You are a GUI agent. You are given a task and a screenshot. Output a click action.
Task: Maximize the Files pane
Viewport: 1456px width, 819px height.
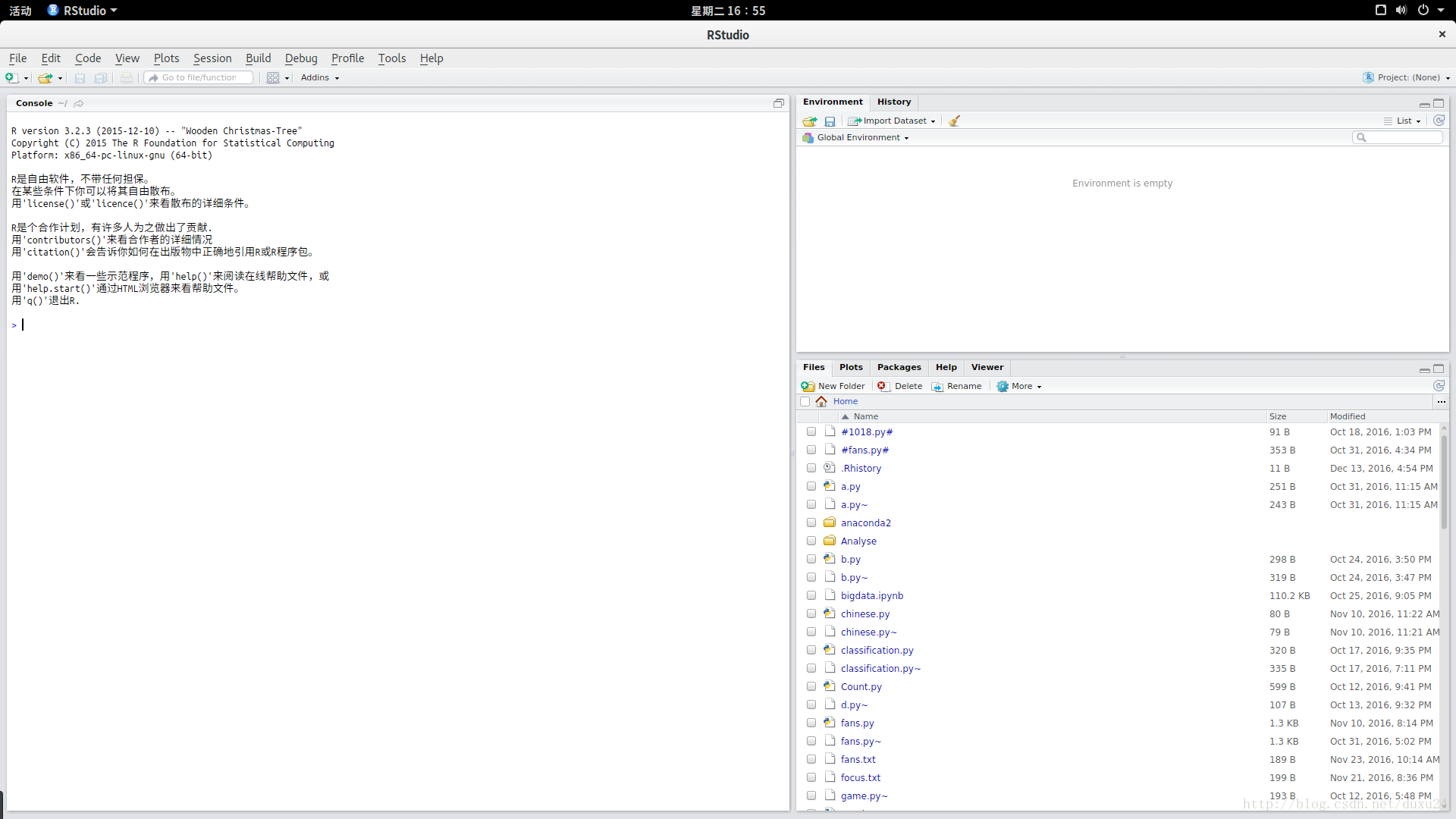pyautogui.click(x=1439, y=369)
